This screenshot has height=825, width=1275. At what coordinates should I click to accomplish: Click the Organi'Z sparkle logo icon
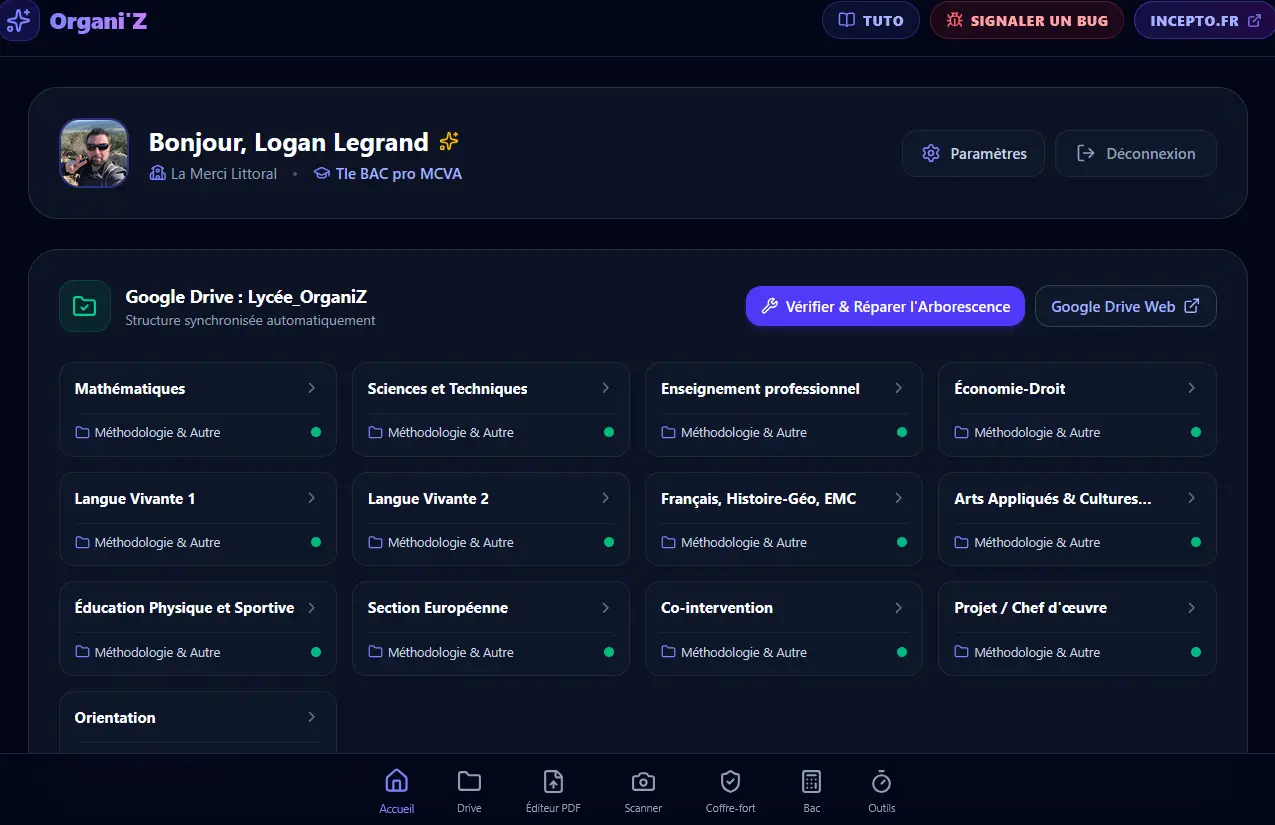pyautogui.click(x=19, y=20)
